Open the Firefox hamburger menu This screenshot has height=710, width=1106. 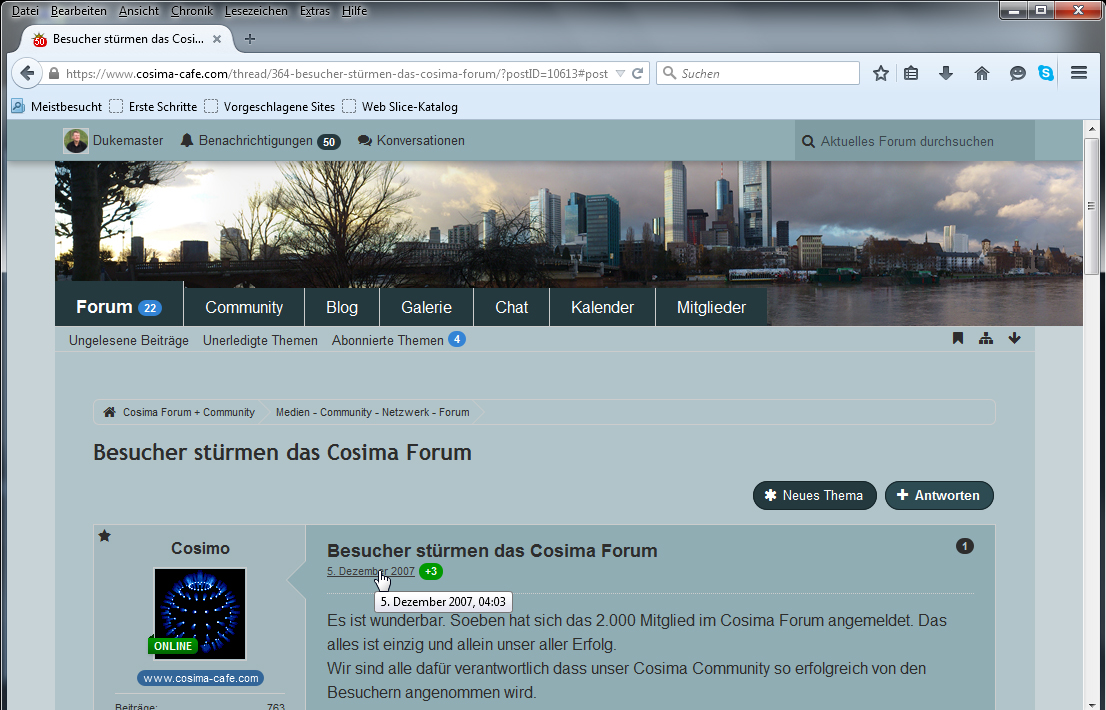pyautogui.click(x=1079, y=73)
